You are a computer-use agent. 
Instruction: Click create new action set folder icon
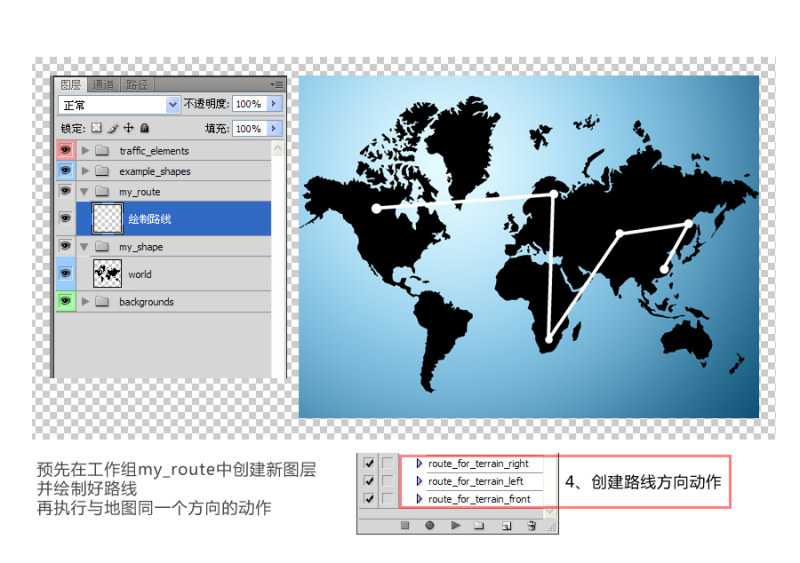coord(479,525)
